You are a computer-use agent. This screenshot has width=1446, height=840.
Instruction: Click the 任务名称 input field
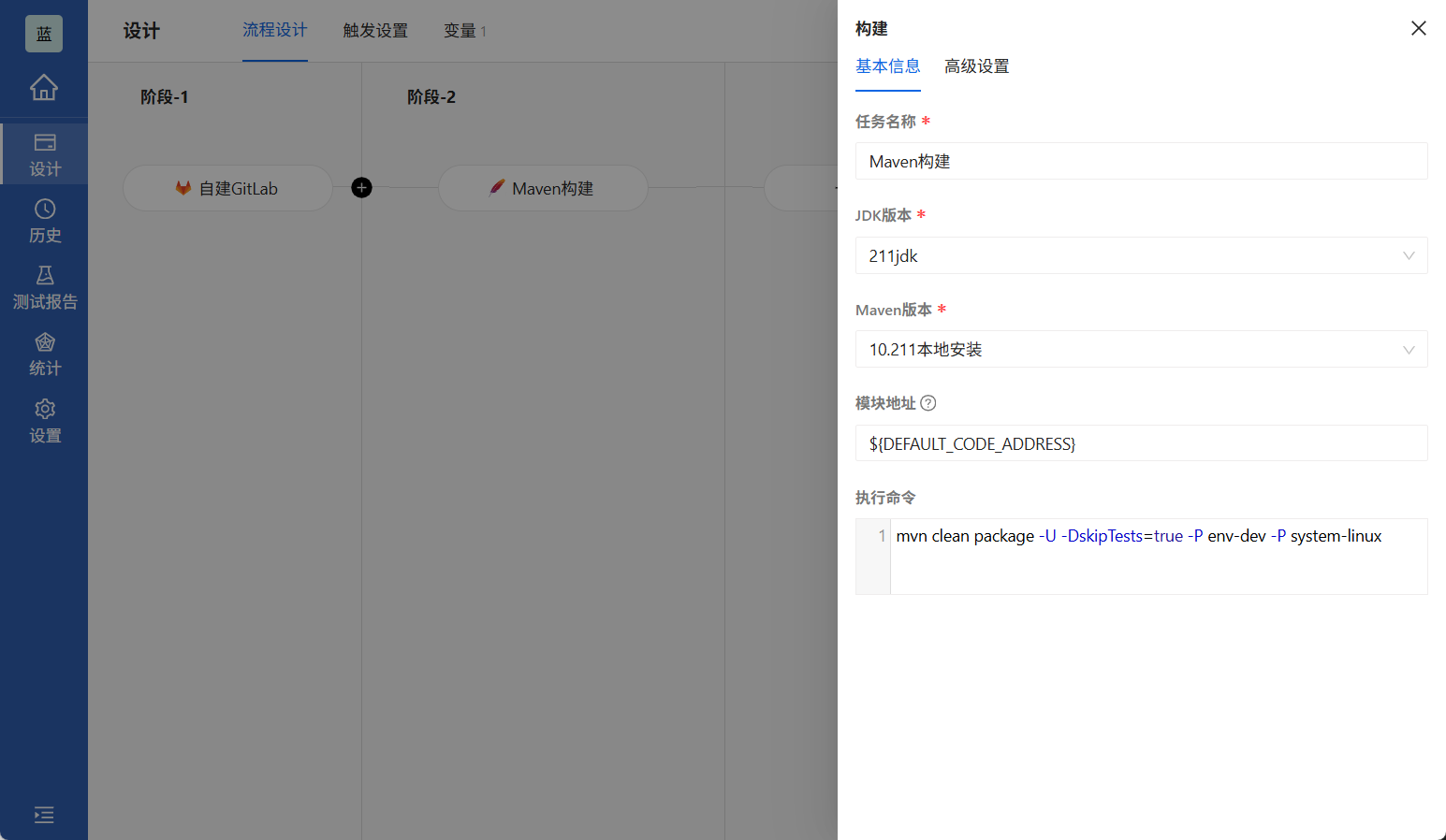click(1141, 161)
